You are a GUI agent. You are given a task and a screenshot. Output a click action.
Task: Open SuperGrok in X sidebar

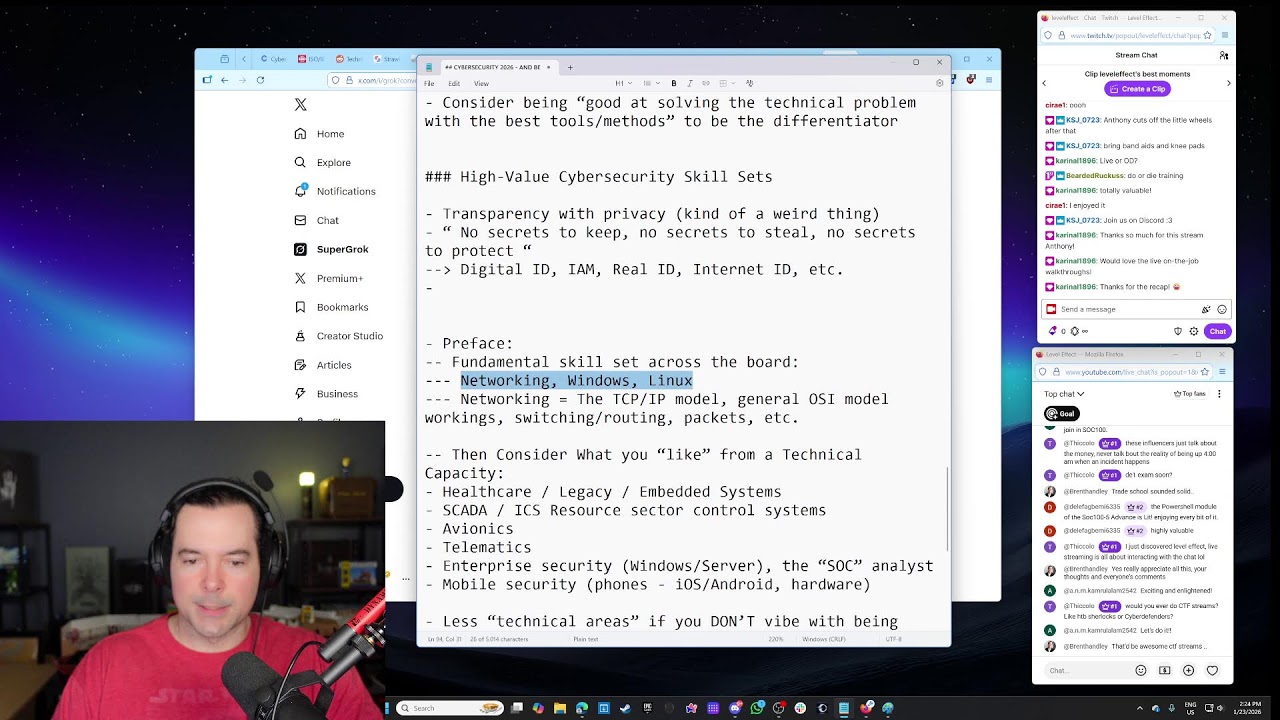coord(331,249)
